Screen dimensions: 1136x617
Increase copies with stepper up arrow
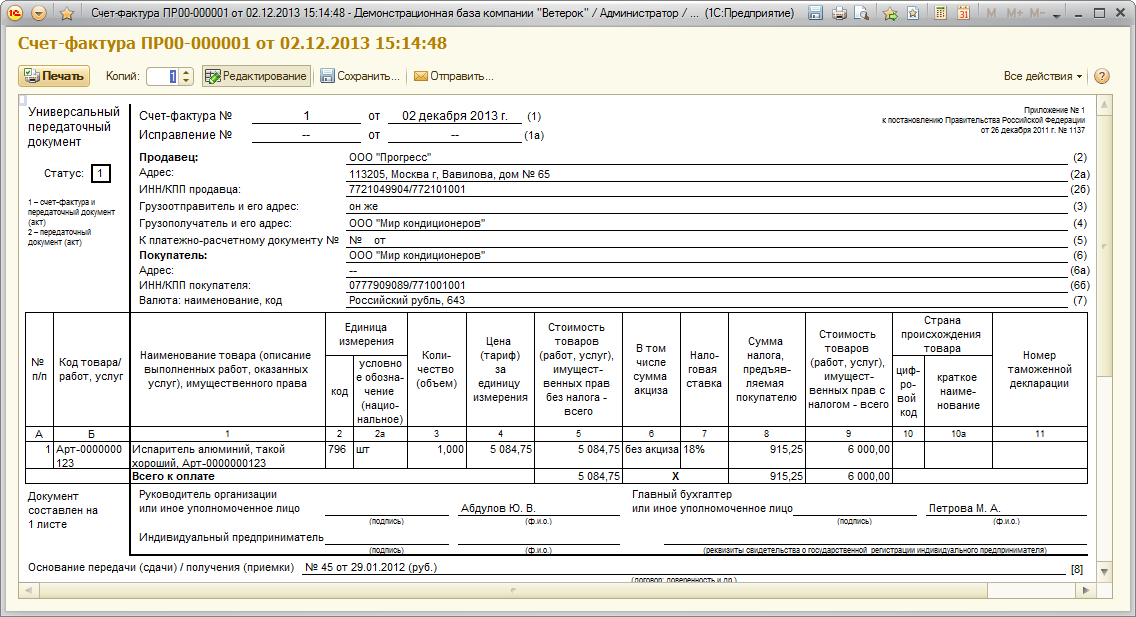point(186,72)
